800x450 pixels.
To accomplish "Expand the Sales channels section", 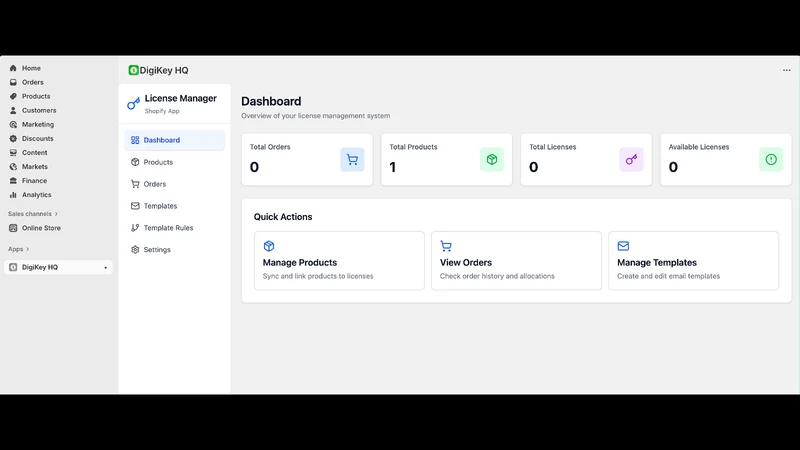I will [33, 214].
